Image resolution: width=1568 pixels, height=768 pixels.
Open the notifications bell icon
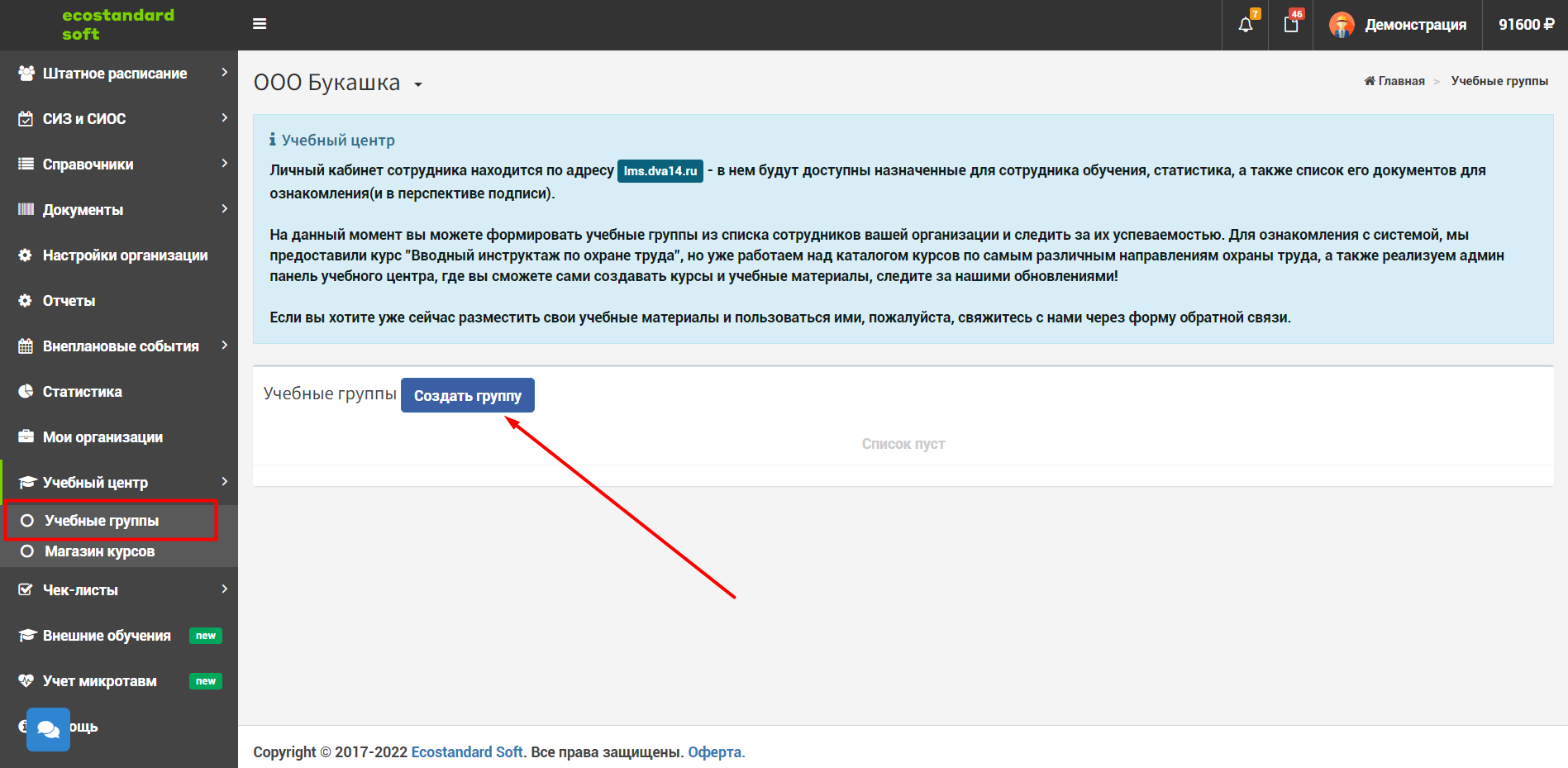[1246, 25]
